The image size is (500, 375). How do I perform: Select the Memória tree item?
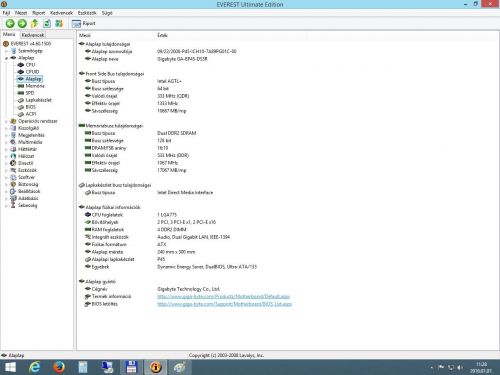35,86
